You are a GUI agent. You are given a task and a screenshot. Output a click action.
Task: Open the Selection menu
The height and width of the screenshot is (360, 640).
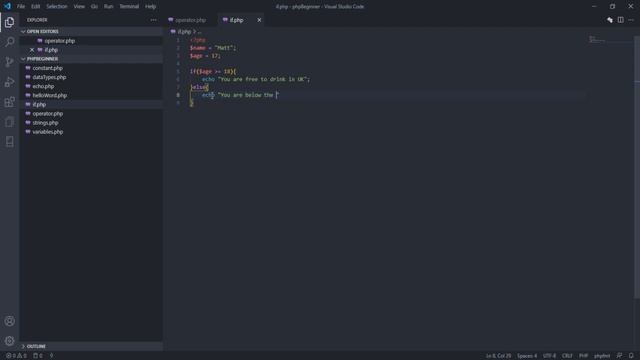pyautogui.click(x=56, y=7)
